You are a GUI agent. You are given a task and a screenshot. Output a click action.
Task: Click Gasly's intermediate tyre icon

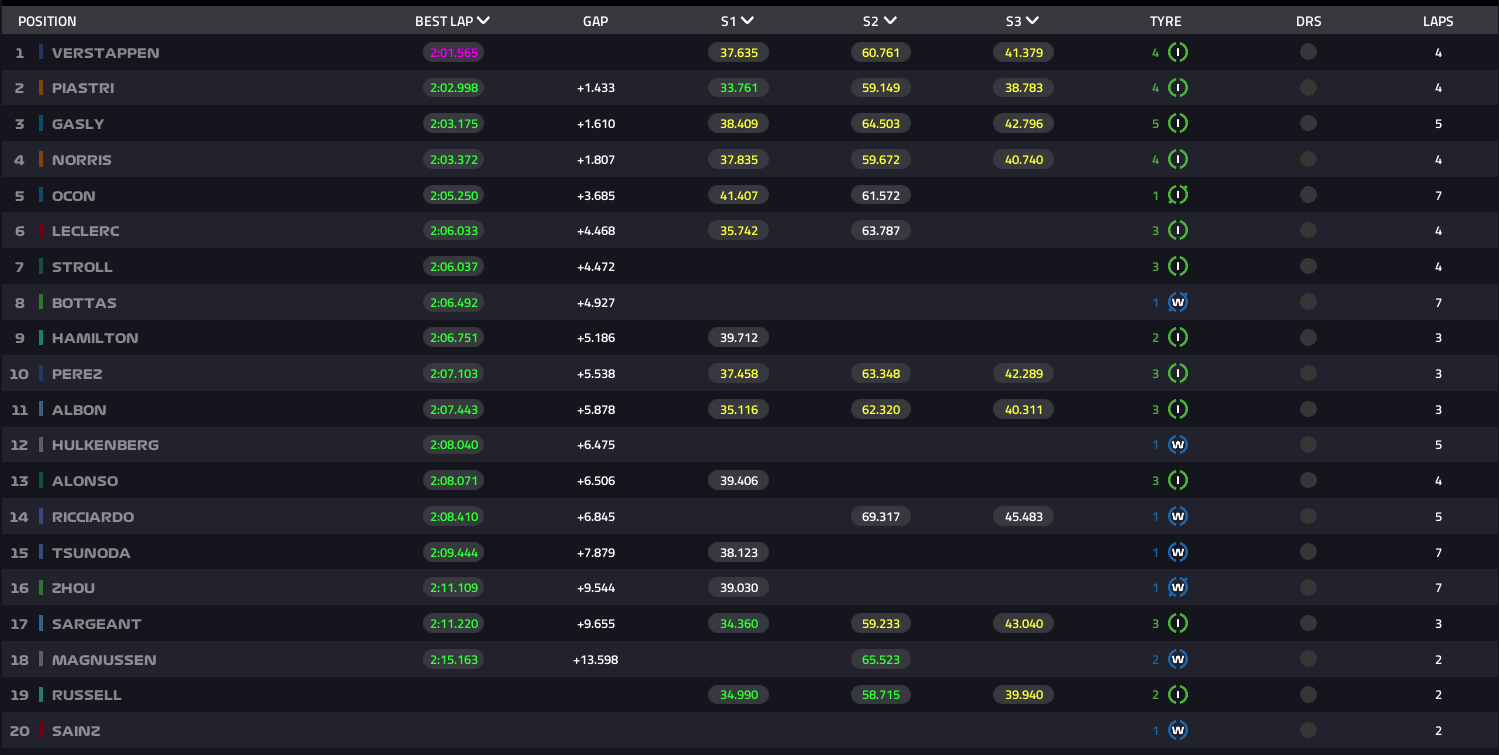(x=1178, y=124)
